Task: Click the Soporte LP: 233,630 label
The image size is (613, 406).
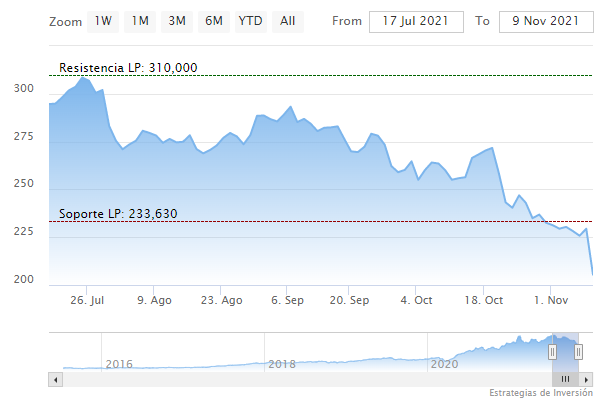Action: tap(124, 214)
